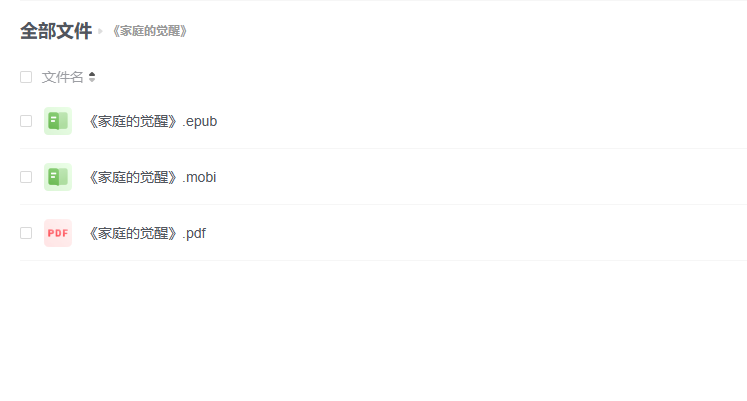
Task: Check the box for 《家庭的觉醒》.mobi
Action: (26, 177)
